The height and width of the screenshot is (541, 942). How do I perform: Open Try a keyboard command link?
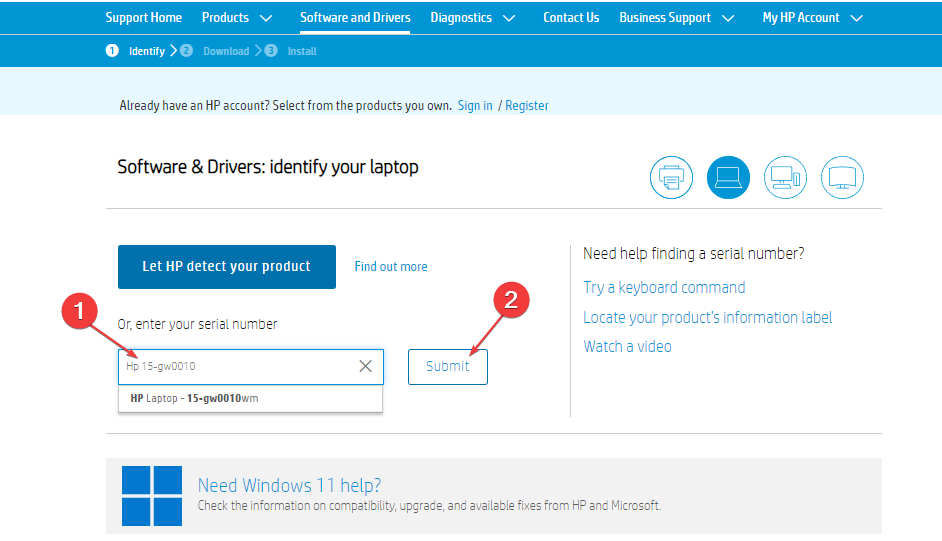(x=664, y=288)
